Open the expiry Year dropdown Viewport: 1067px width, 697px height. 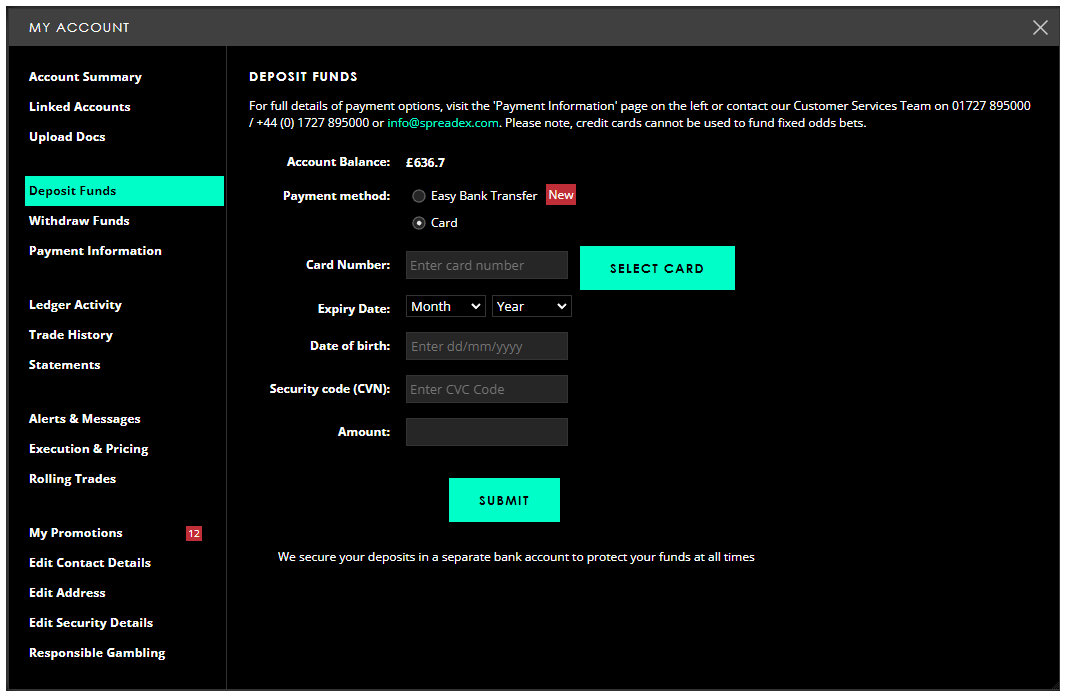531,307
